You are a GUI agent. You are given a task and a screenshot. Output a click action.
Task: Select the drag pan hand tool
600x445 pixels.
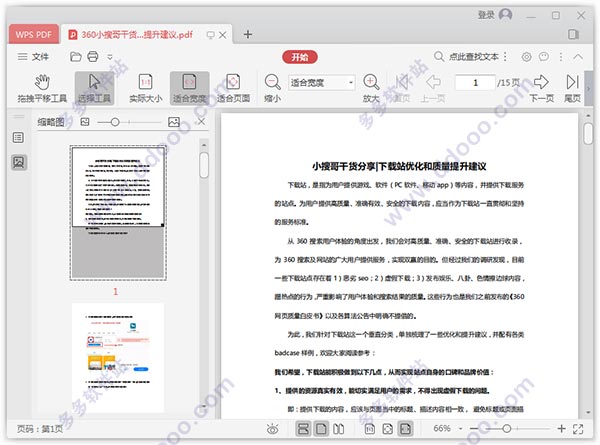42,88
